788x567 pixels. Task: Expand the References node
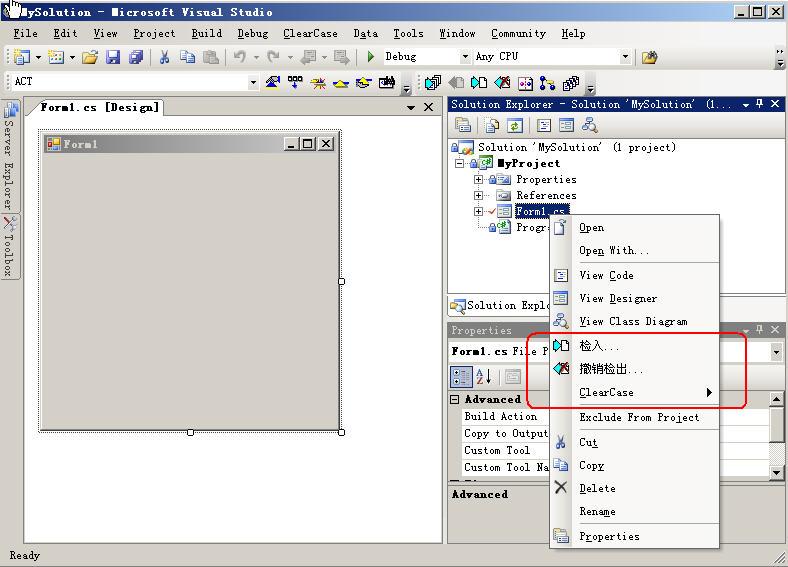click(x=478, y=196)
